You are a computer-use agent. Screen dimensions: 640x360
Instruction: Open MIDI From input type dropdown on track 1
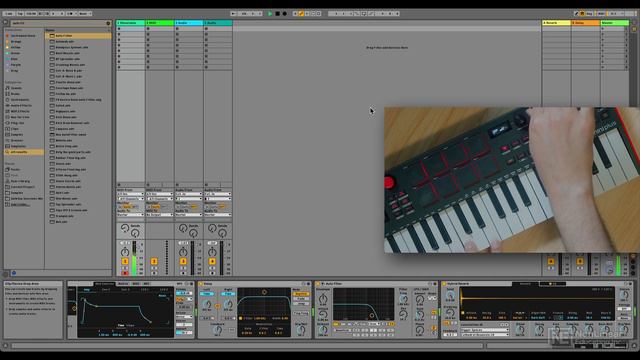(x=131, y=194)
